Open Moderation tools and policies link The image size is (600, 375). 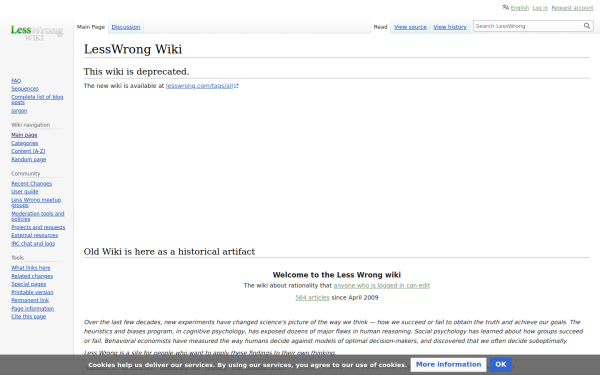click(38, 216)
